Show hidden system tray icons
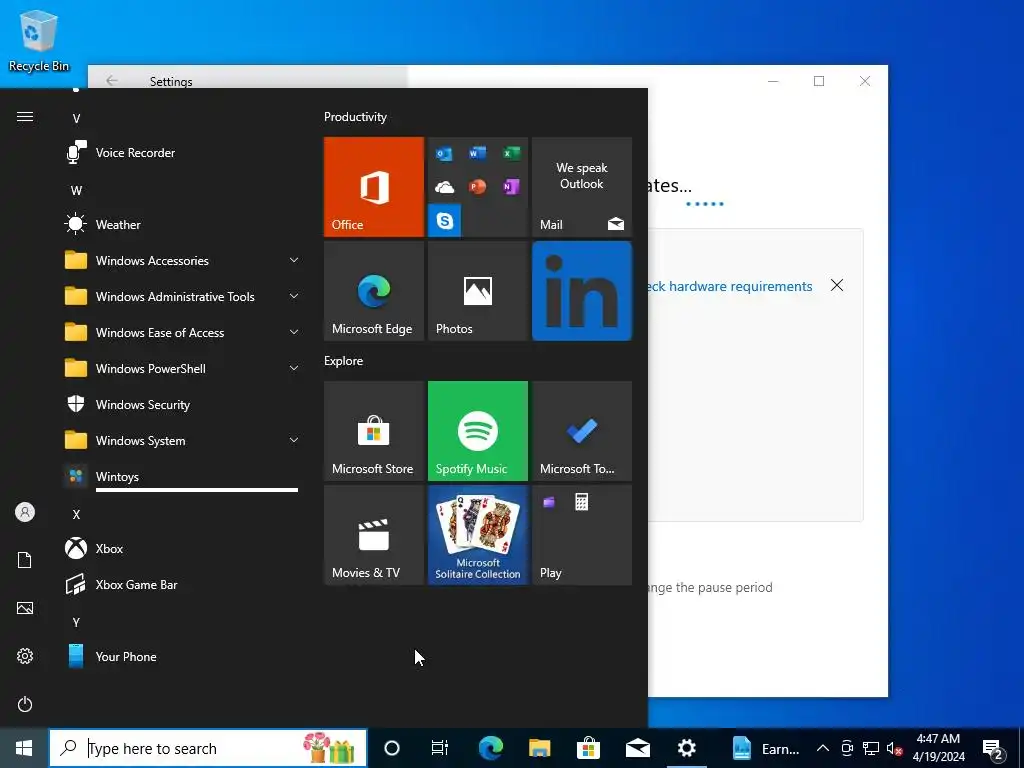Image resolution: width=1024 pixels, height=768 pixels. 823,748
